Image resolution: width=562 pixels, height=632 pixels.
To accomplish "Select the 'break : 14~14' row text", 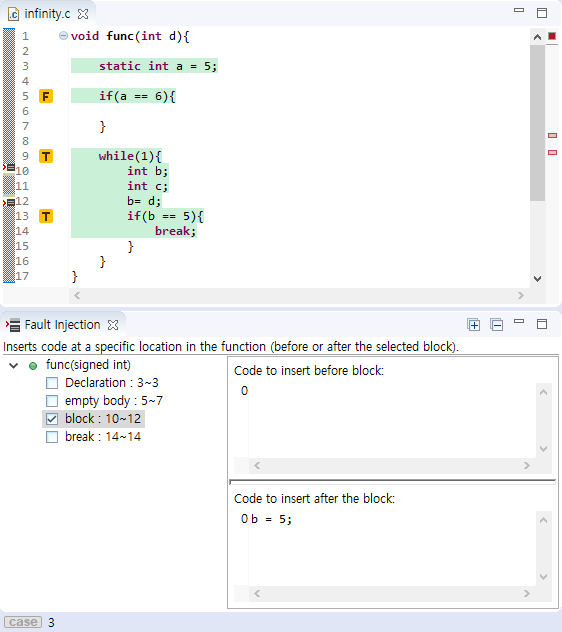I will (103, 437).
